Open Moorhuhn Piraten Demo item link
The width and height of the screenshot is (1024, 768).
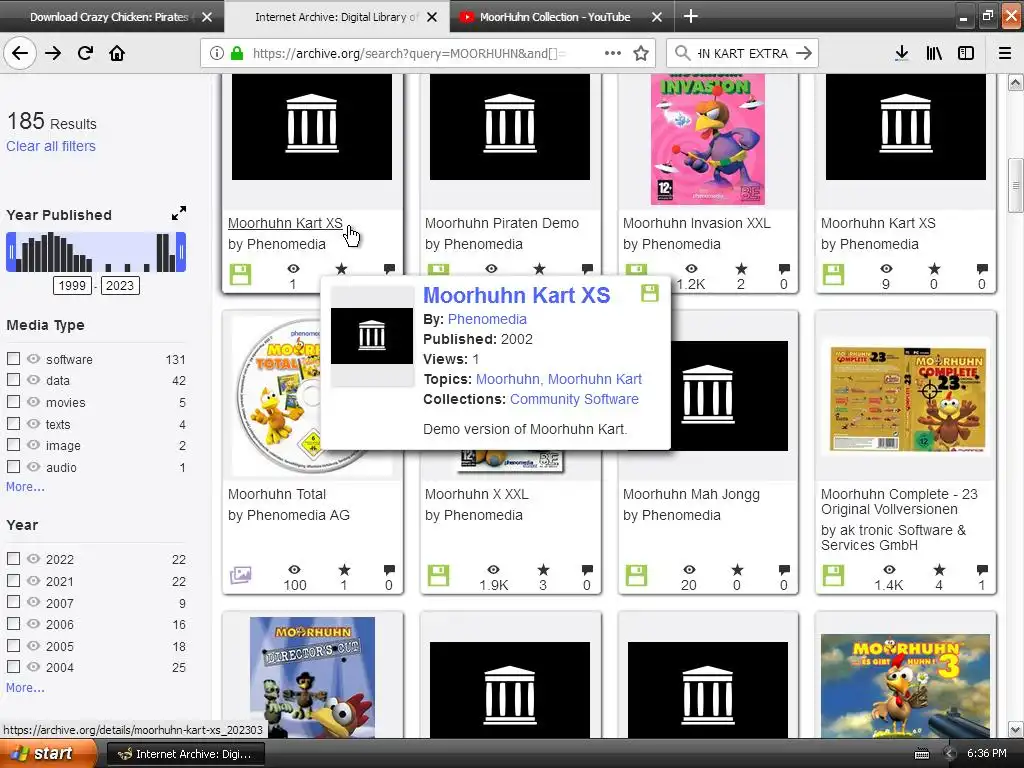[502, 223]
